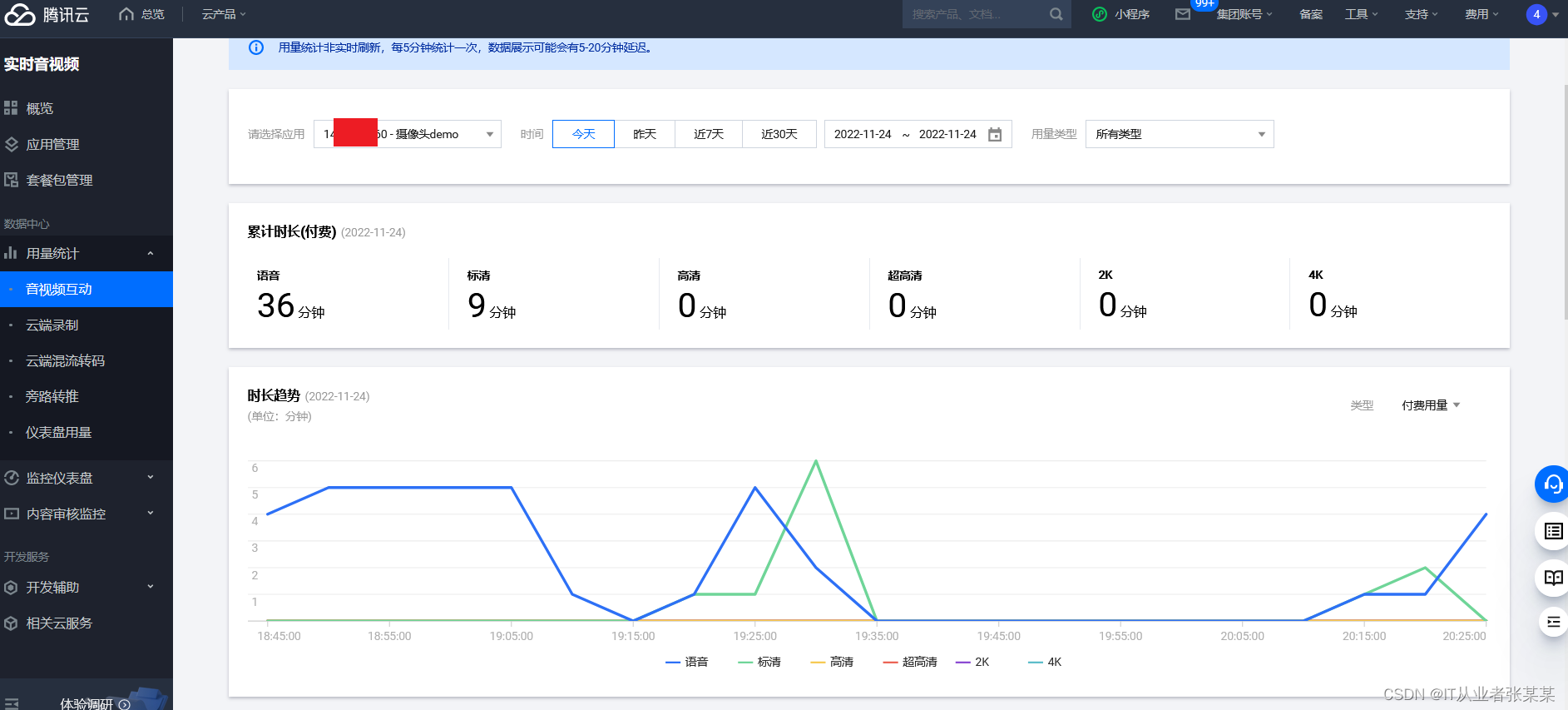The width and height of the screenshot is (1568, 710).
Task: Open the 付费用量 type dropdown
Action: point(1431,405)
